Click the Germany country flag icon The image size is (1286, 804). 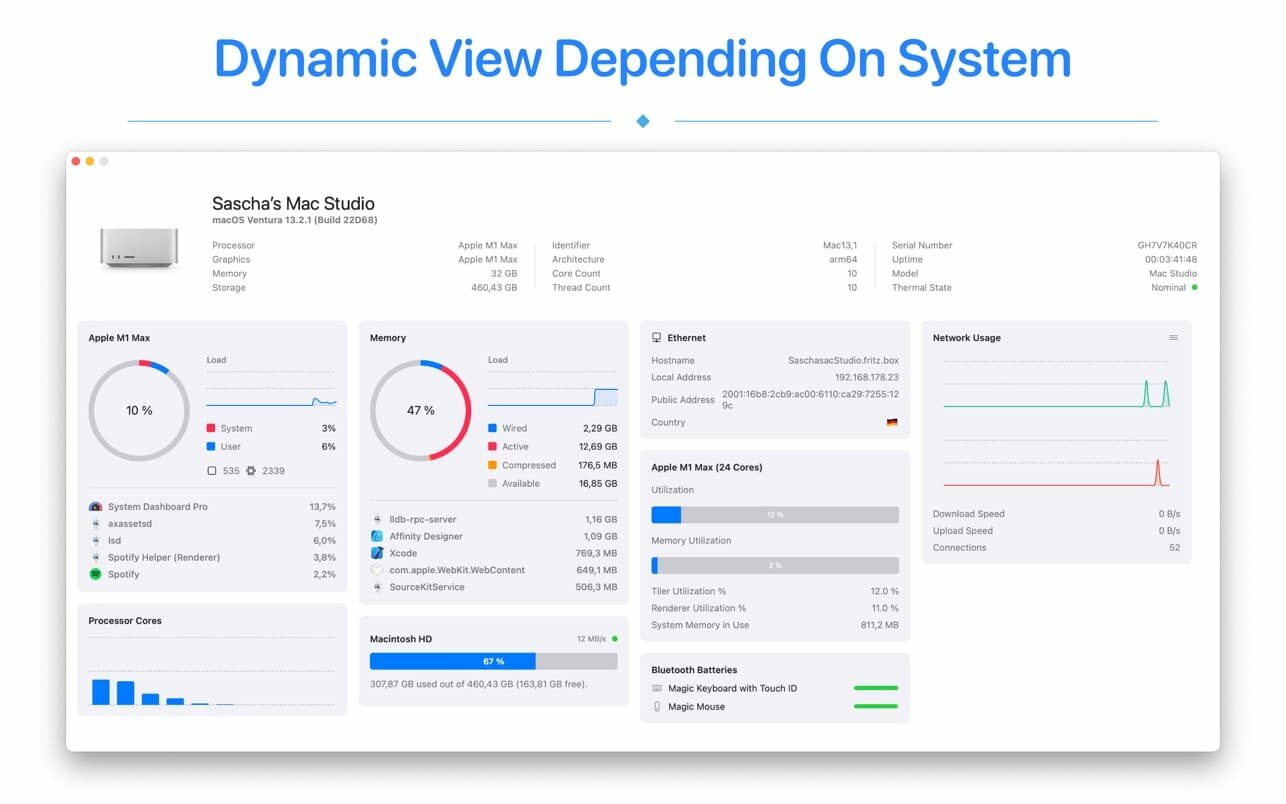coord(892,423)
